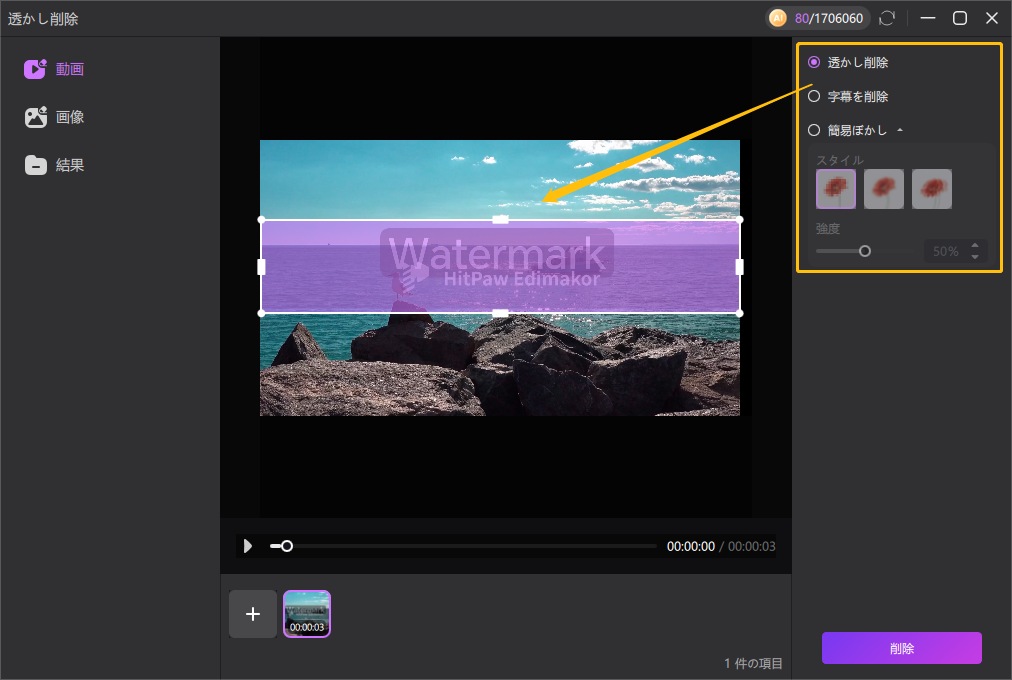Click the results (結果) folder icon

coord(36,165)
